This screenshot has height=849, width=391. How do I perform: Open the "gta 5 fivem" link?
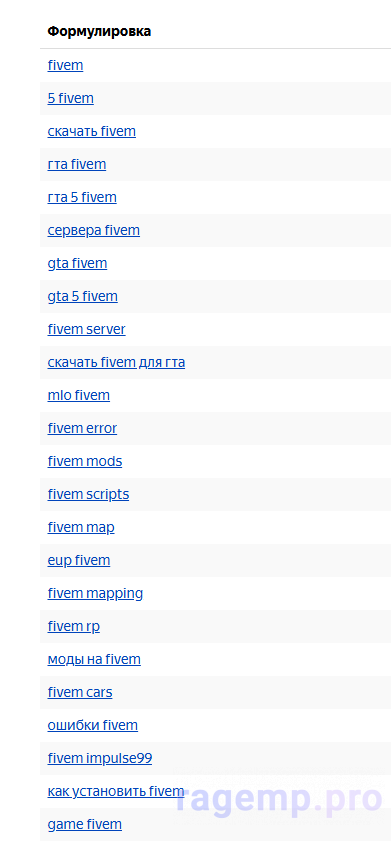82,297
